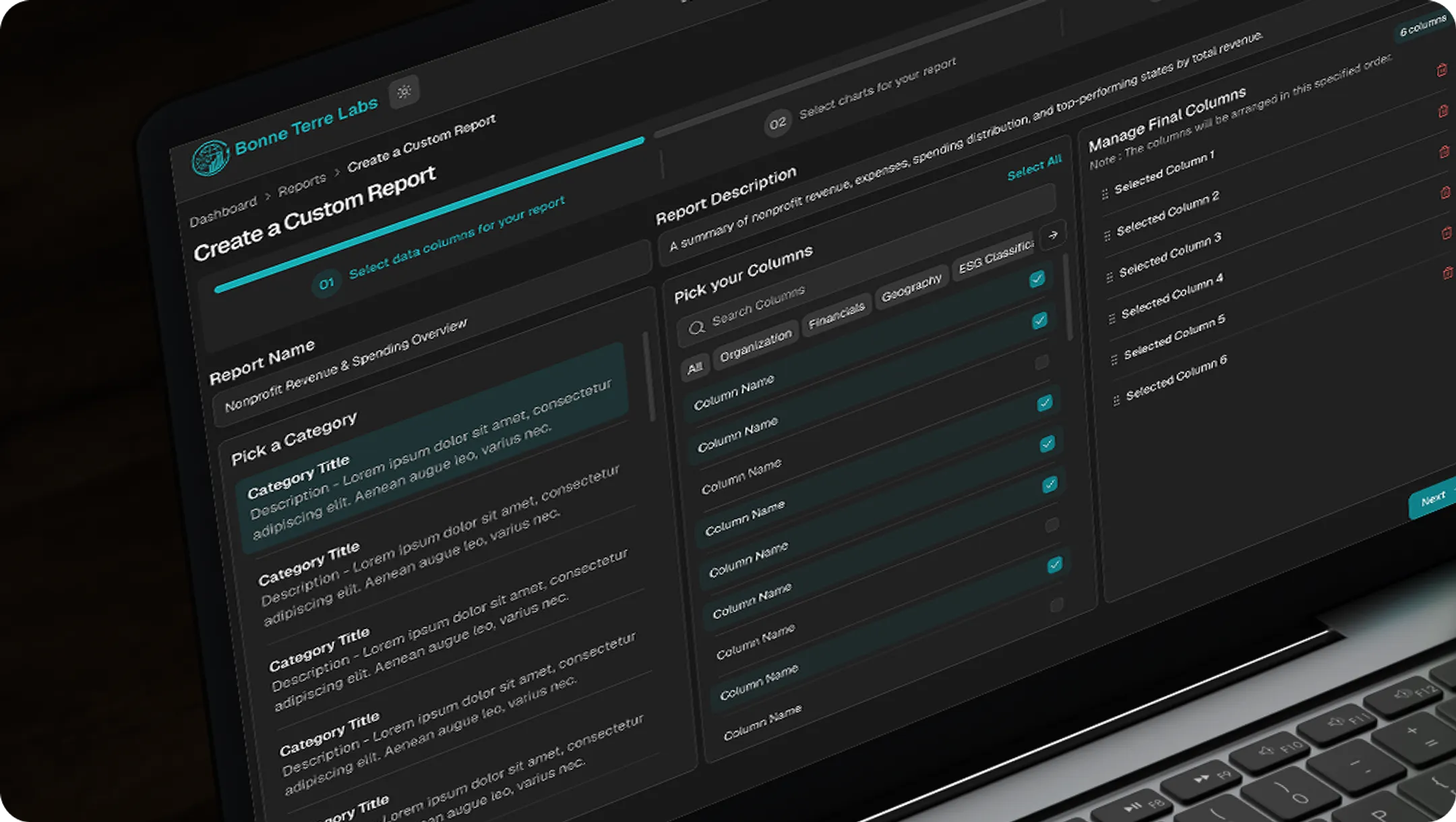
Task: Grab the drag handle of Selected Column 2
Action: [x=1107, y=235]
